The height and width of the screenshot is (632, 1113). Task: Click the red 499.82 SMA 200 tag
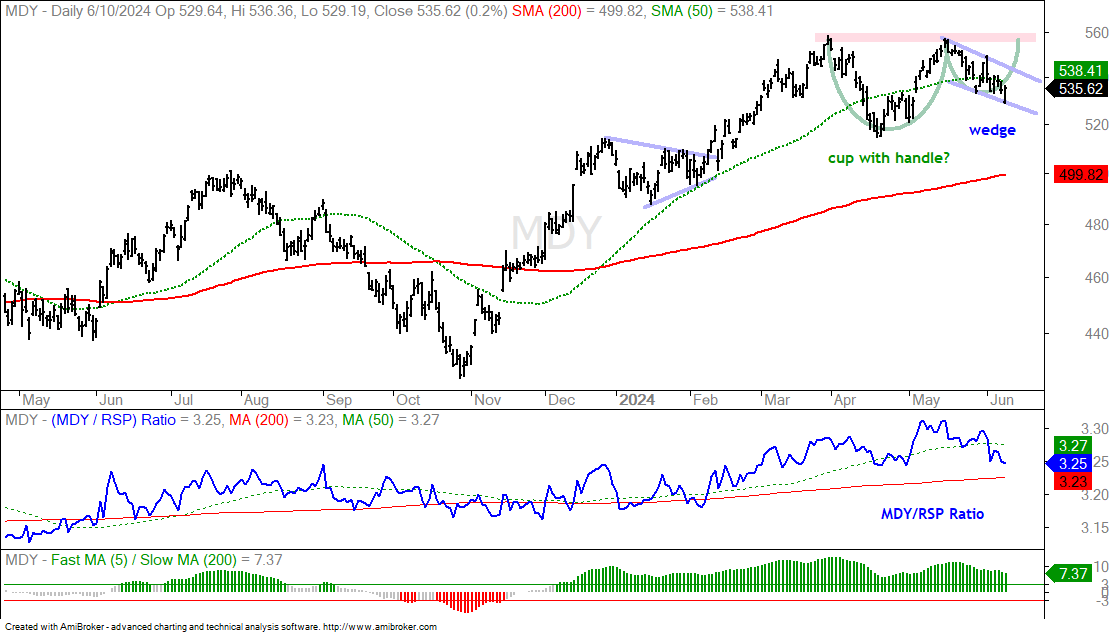[1080, 174]
